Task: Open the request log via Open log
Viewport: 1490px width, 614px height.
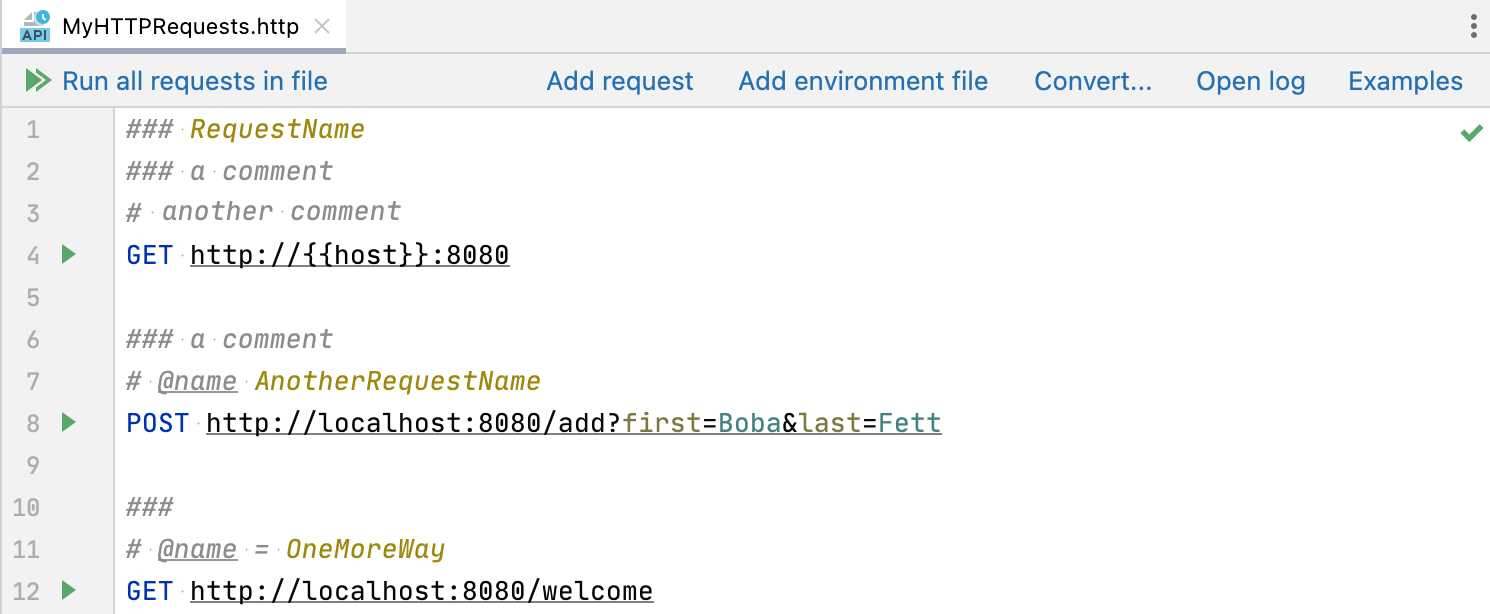Action: click(x=1250, y=81)
